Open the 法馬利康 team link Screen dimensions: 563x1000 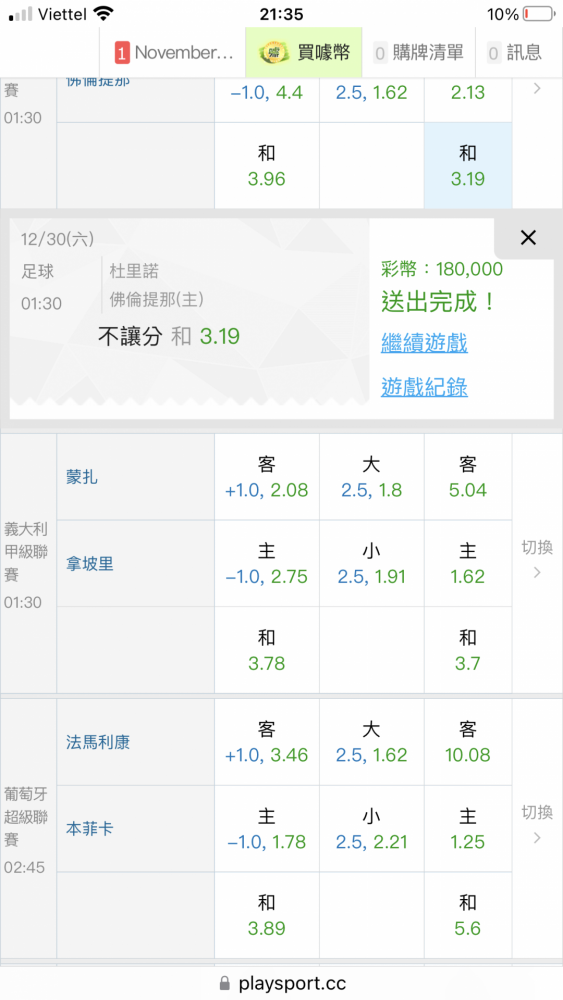click(98, 742)
